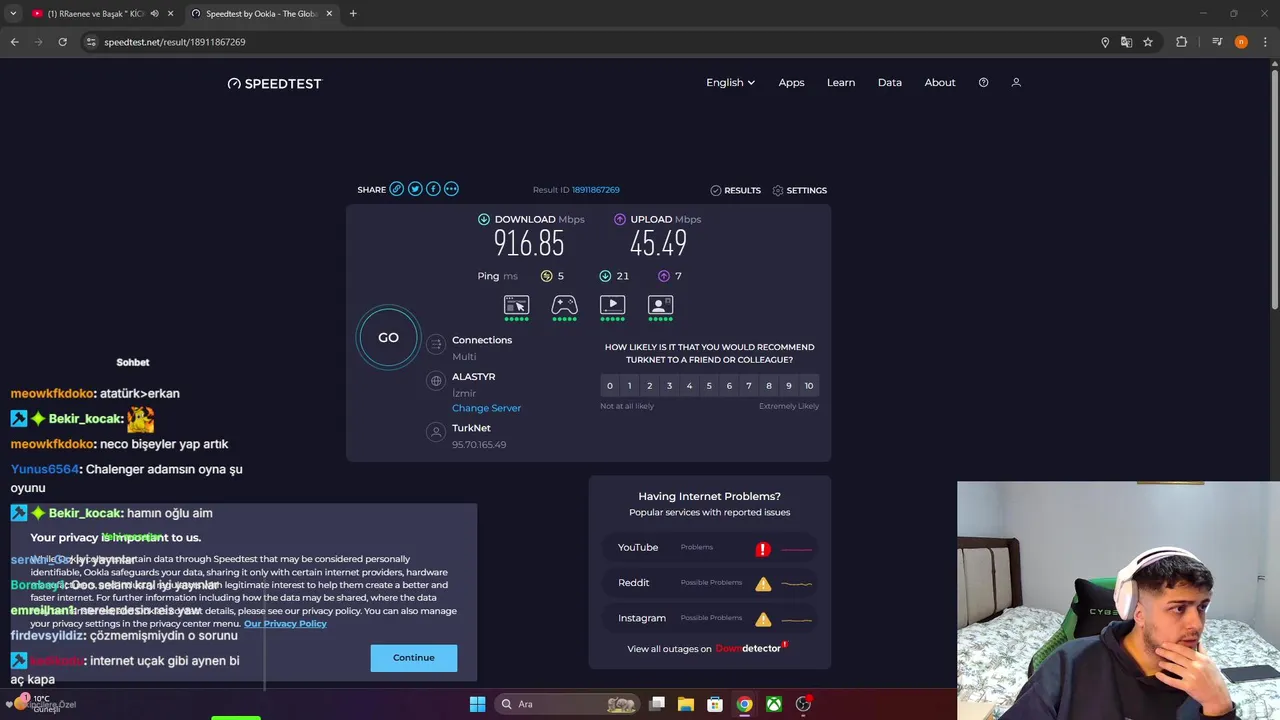Click the Speedtest logo

[275, 84]
